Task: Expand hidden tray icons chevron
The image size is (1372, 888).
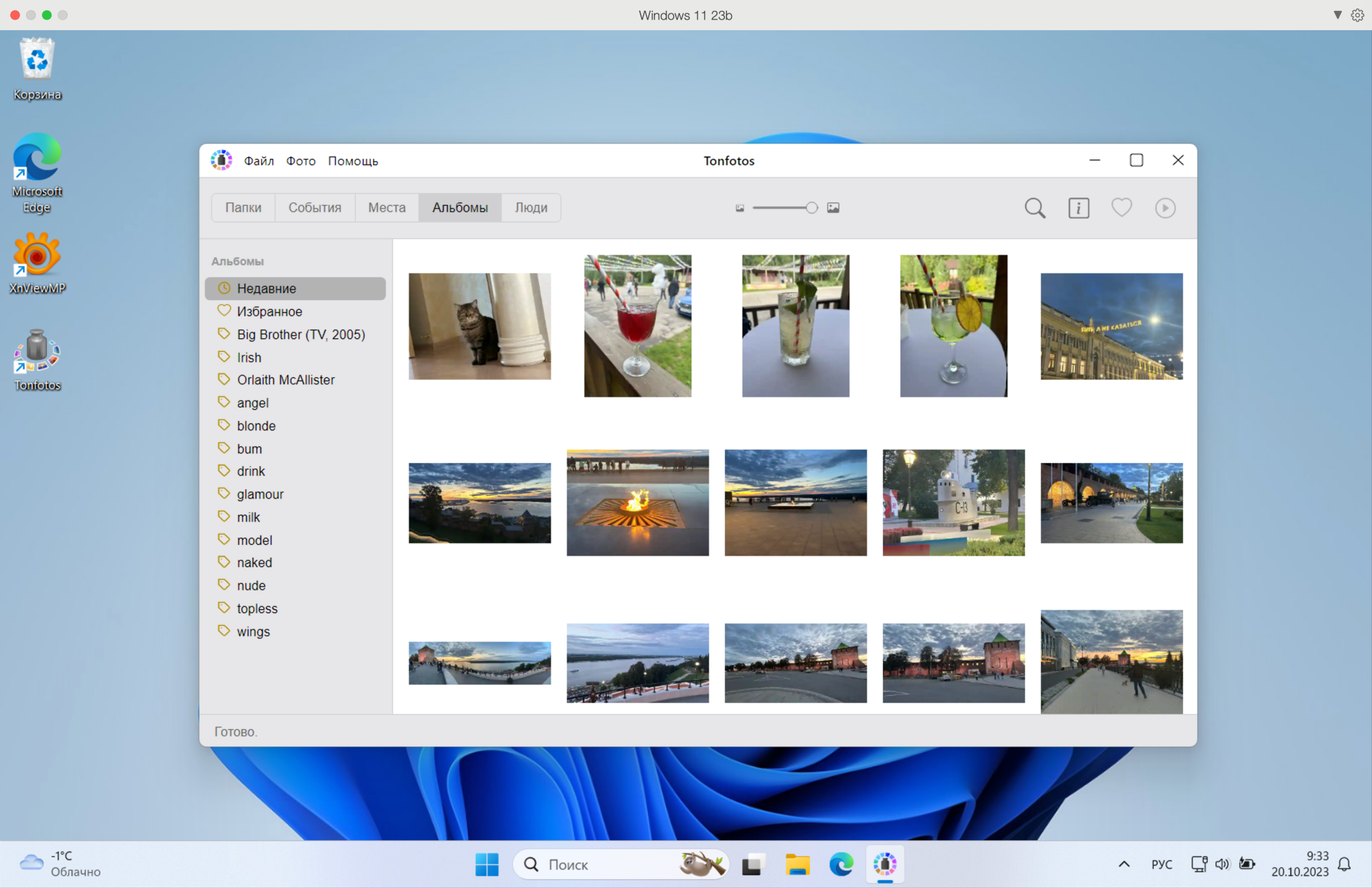Action: (1124, 865)
